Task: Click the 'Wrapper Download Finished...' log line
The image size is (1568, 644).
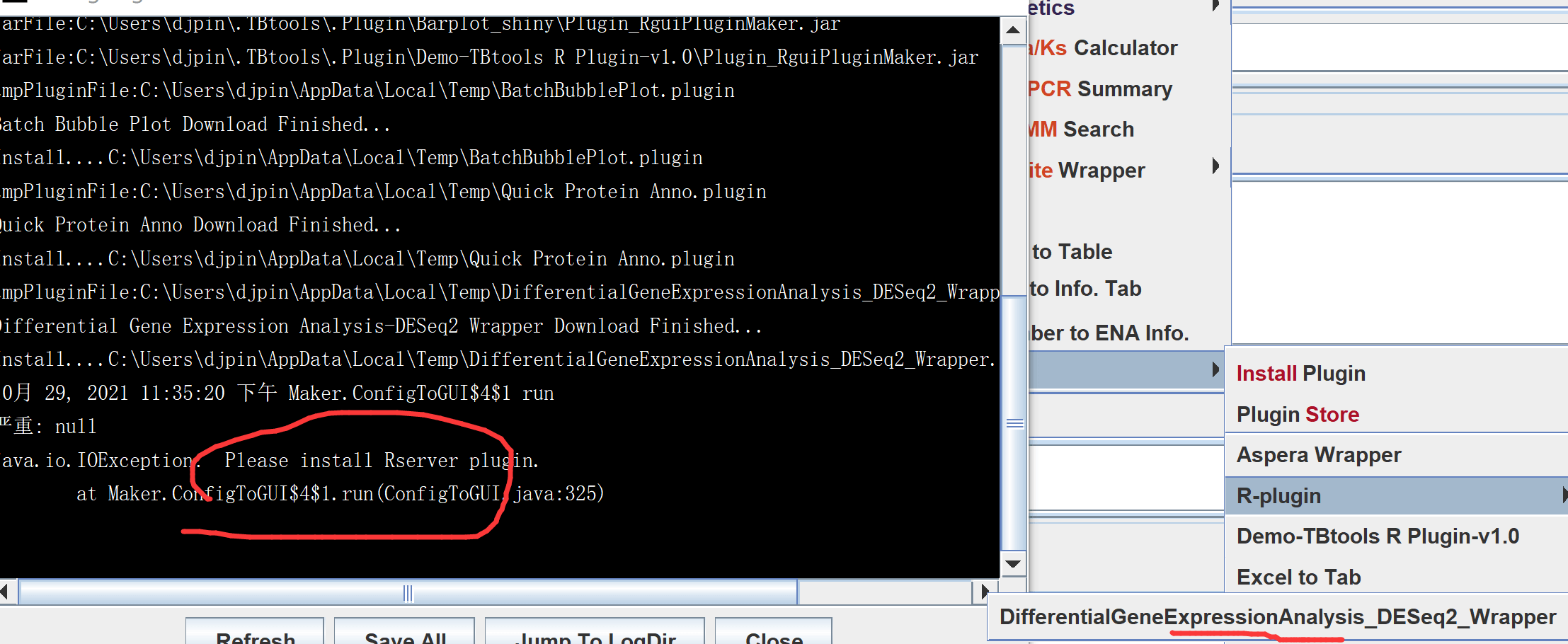Action: point(381,326)
